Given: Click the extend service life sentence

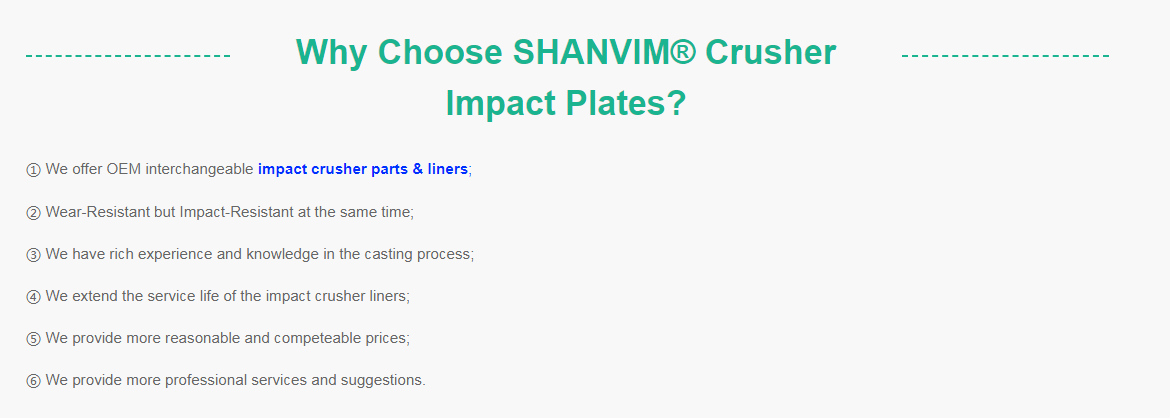Looking at the screenshot, I should click(x=228, y=296).
